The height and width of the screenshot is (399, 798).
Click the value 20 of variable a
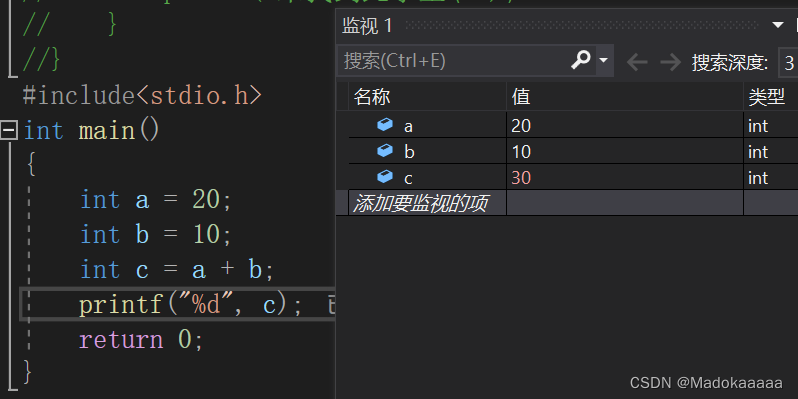[521, 126]
